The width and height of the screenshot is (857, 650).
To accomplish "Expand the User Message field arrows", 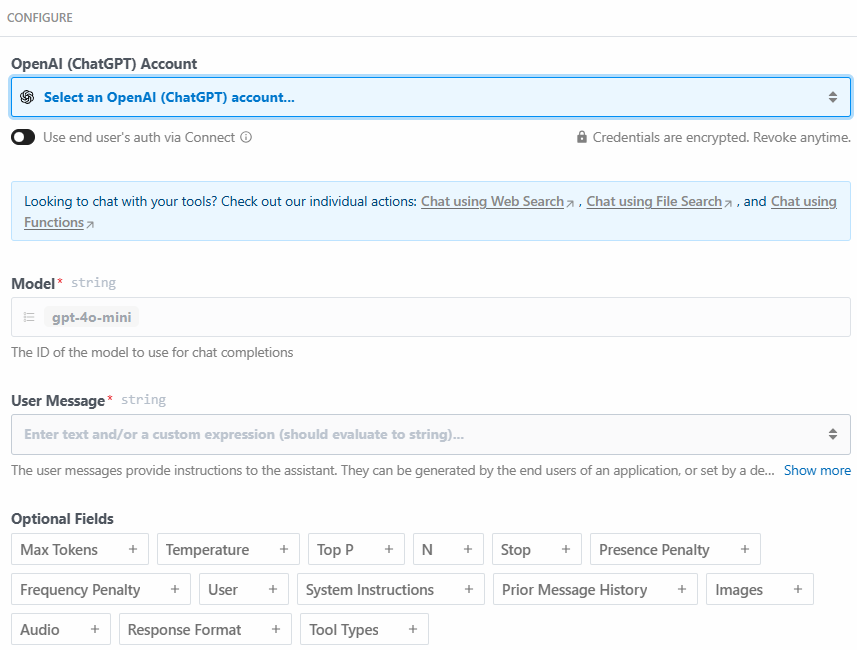I will (832, 435).
